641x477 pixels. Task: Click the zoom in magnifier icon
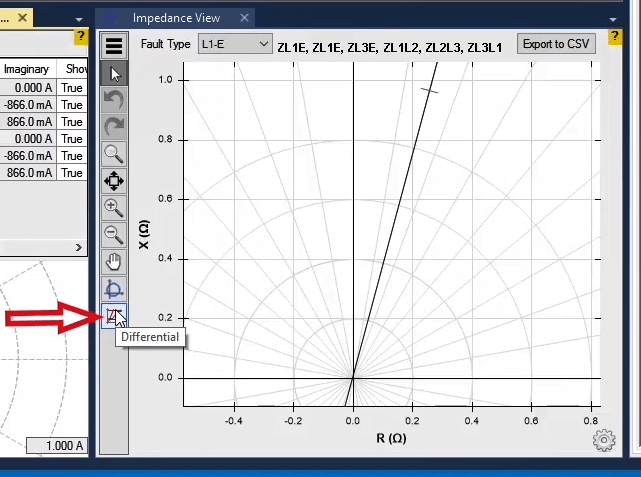click(114, 208)
